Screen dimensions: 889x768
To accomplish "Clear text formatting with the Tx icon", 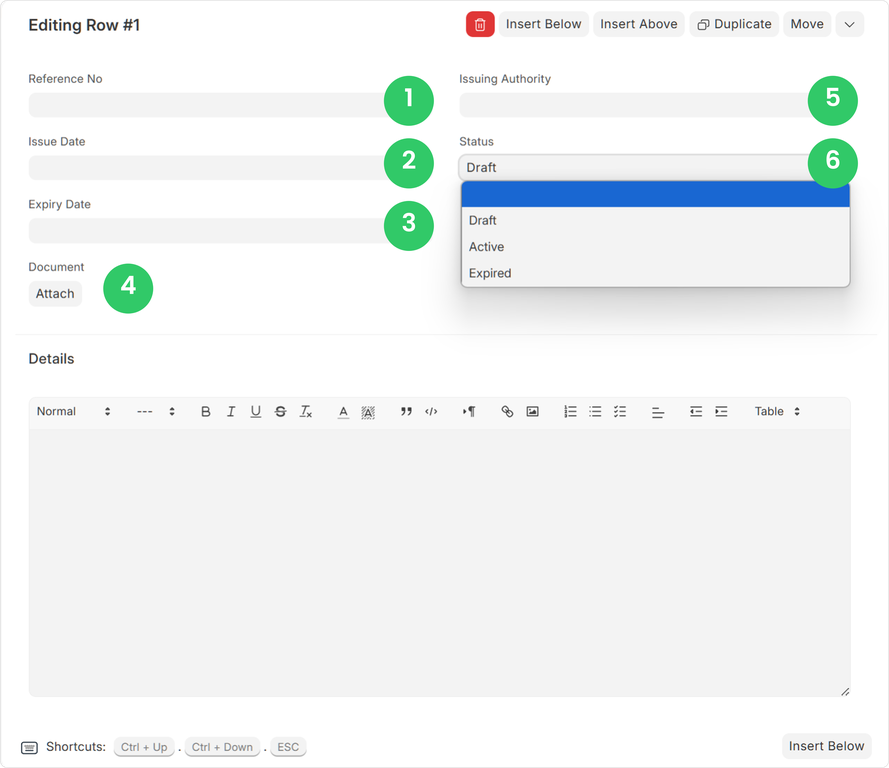I will click(x=305, y=411).
